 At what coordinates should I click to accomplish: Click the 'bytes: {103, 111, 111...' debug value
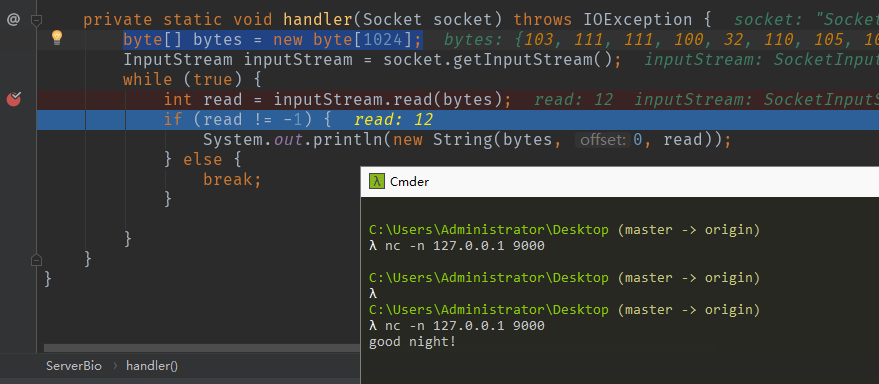click(661, 40)
